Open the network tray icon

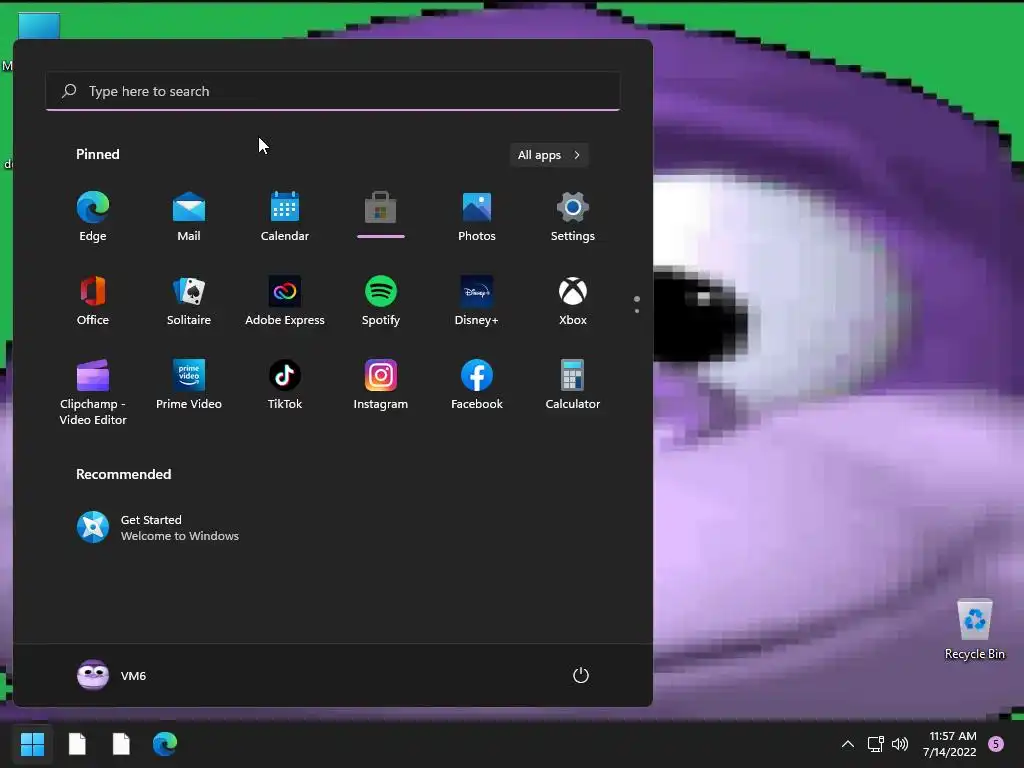(875, 744)
